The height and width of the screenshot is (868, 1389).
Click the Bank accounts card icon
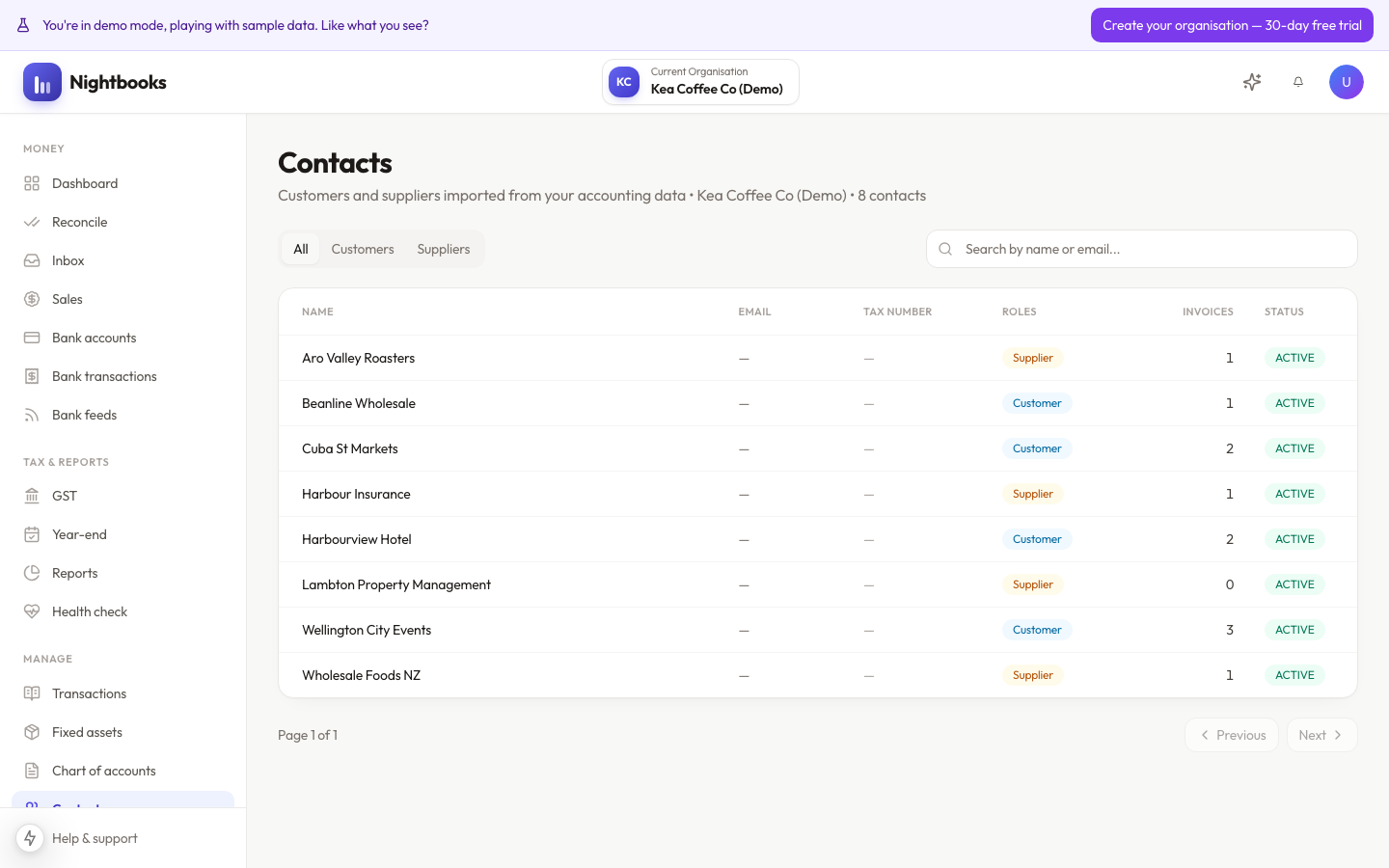pyautogui.click(x=32, y=338)
